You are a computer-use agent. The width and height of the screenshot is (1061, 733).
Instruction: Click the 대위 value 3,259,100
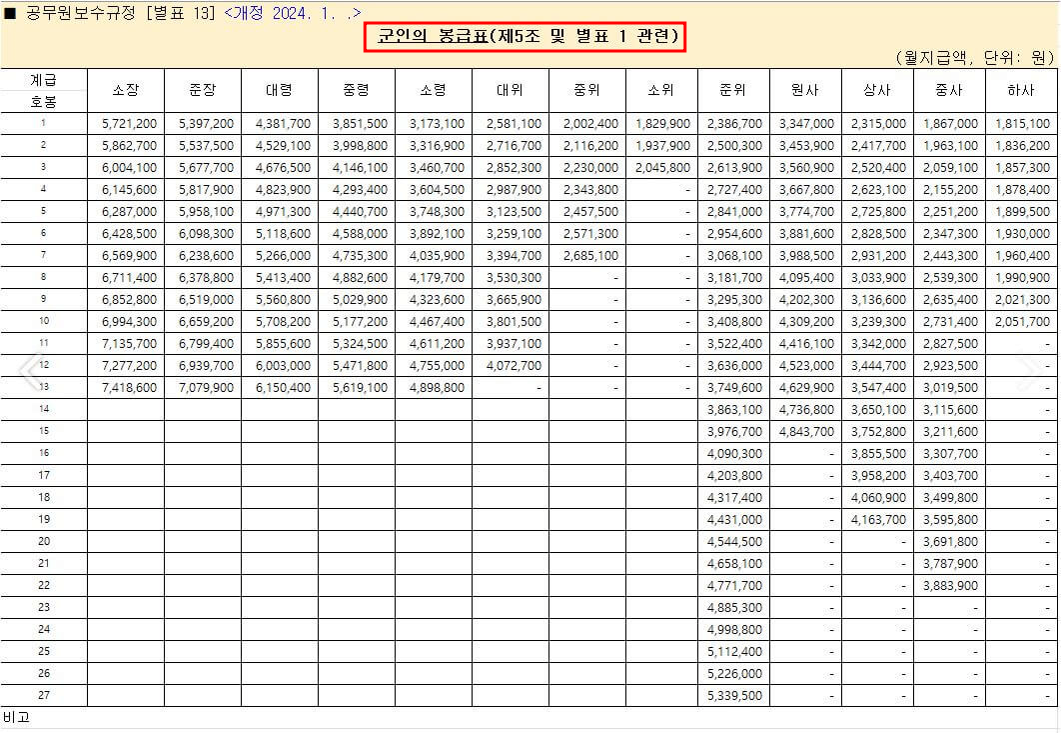coord(514,234)
